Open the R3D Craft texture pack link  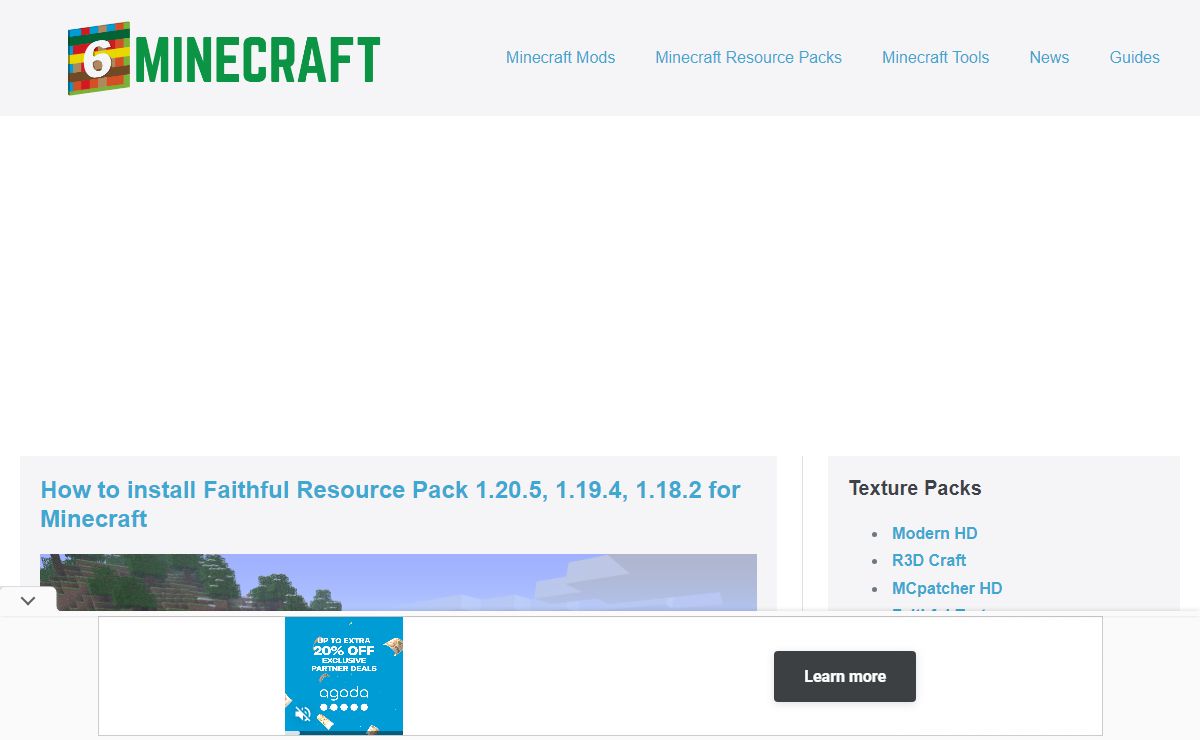pyautogui.click(x=929, y=560)
